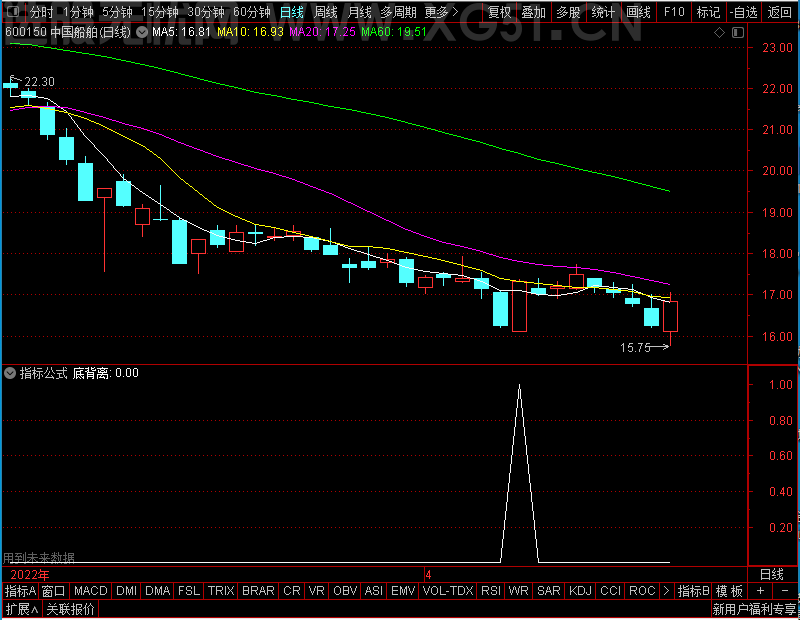Screen dimensions: 800x620
Task: Select the 30分钟 period
Action: click(206, 12)
